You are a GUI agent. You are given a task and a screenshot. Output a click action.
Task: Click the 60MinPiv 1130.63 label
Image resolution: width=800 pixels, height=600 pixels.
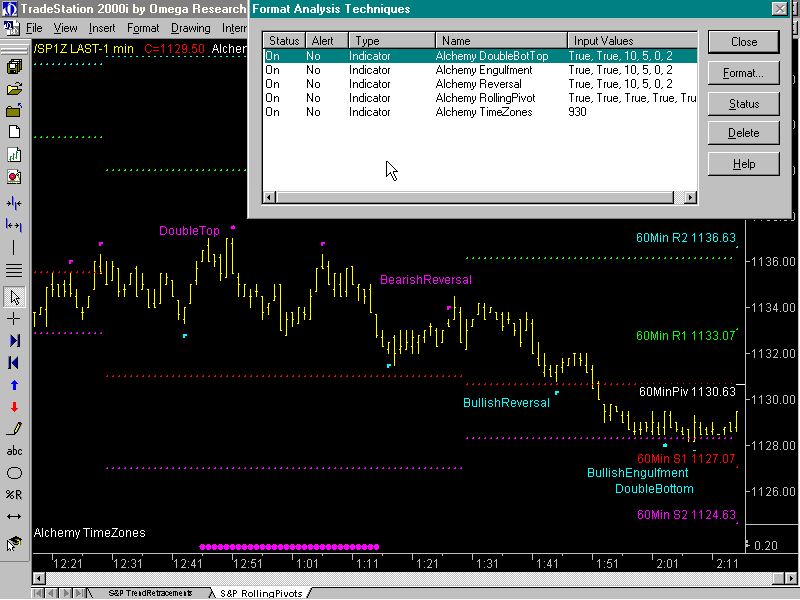tap(687, 392)
